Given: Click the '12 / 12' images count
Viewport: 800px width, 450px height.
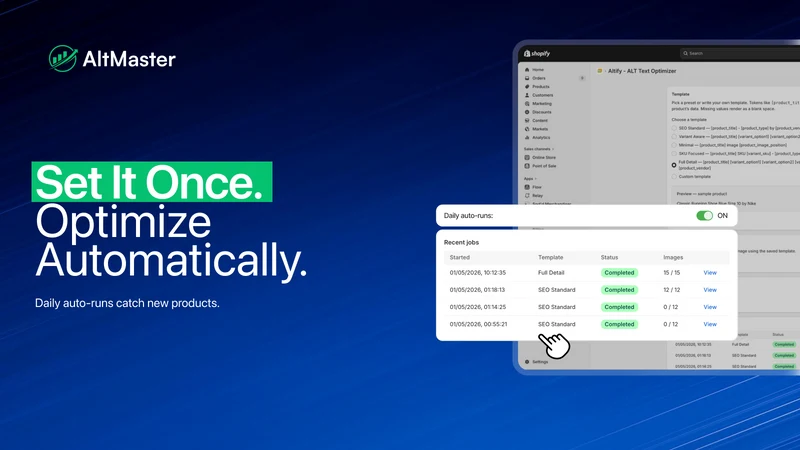Looking at the screenshot, I should point(671,290).
